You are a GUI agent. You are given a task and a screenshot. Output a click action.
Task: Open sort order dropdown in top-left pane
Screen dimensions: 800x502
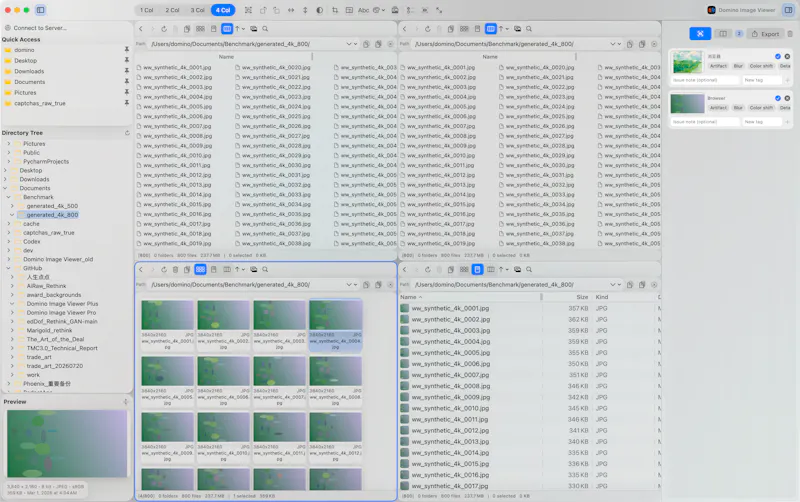pos(240,29)
